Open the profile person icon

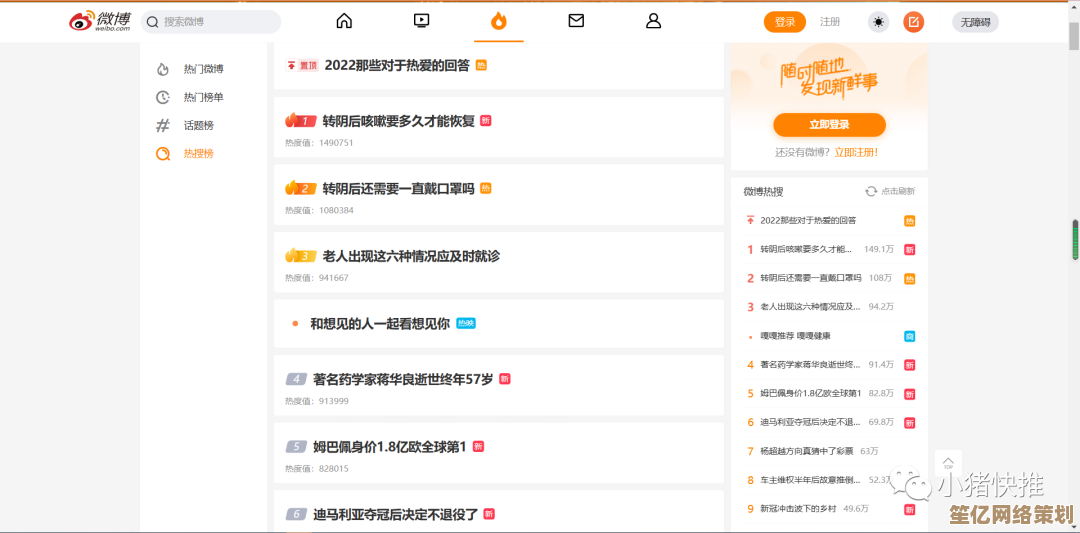point(653,21)
